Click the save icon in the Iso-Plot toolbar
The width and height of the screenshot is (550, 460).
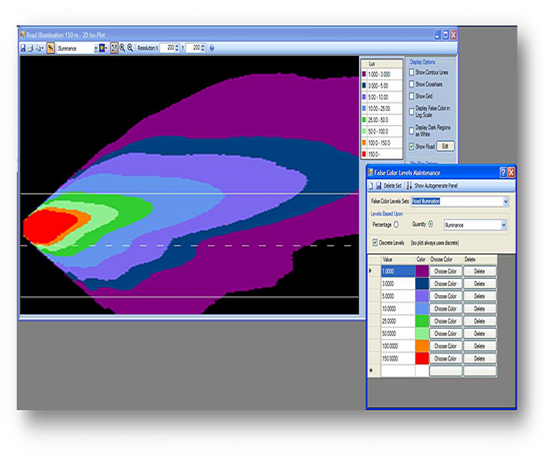(23, 48)
